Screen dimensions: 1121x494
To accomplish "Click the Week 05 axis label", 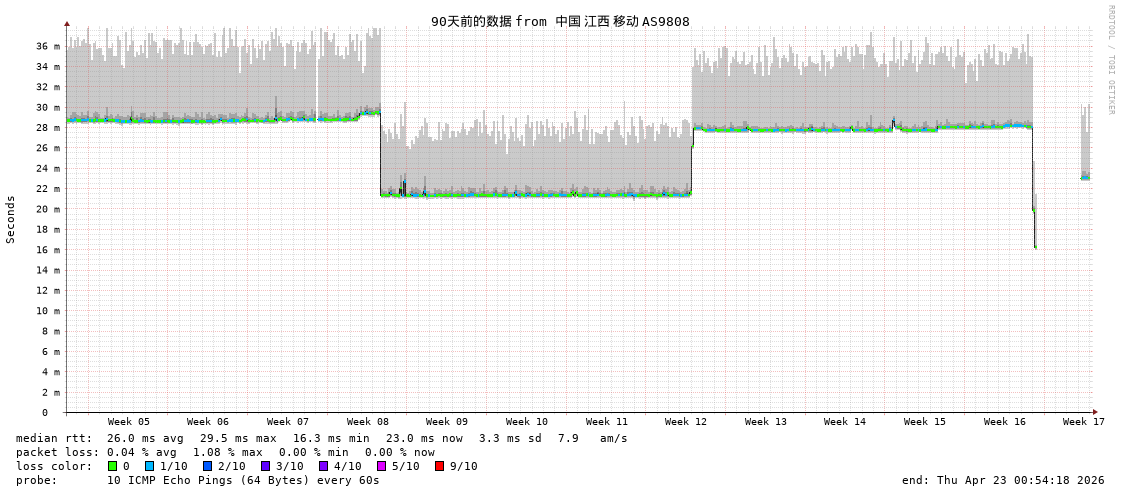I will point(129,422).
